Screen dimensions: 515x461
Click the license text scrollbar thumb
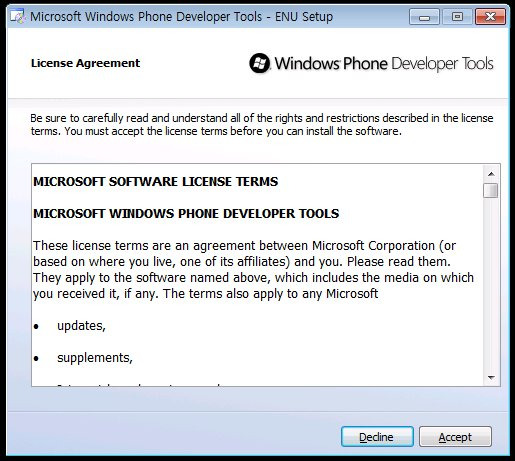point(491,190)
